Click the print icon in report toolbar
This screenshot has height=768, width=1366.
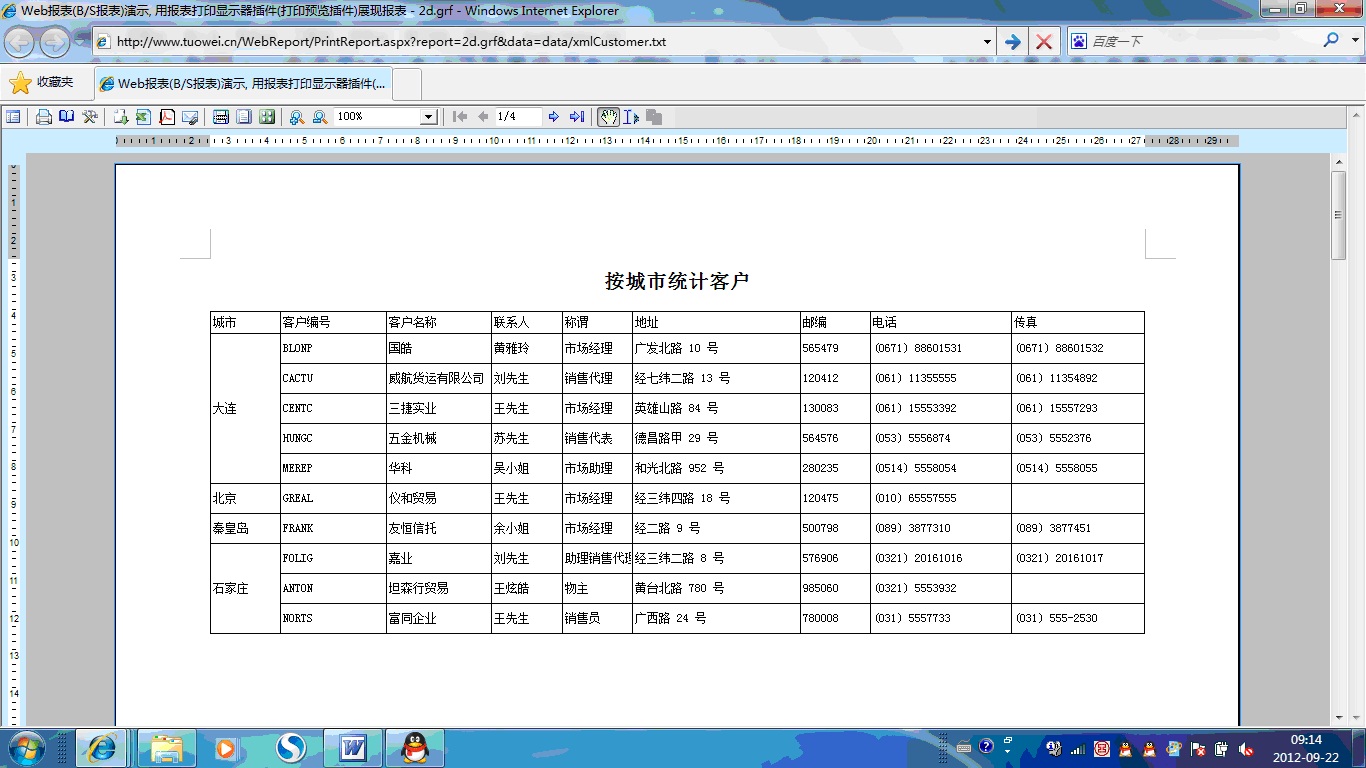44,117
